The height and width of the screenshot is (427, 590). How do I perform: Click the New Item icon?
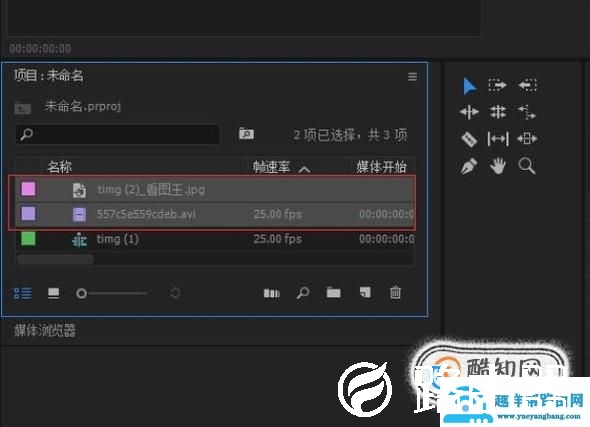click(x=365, y=292)
